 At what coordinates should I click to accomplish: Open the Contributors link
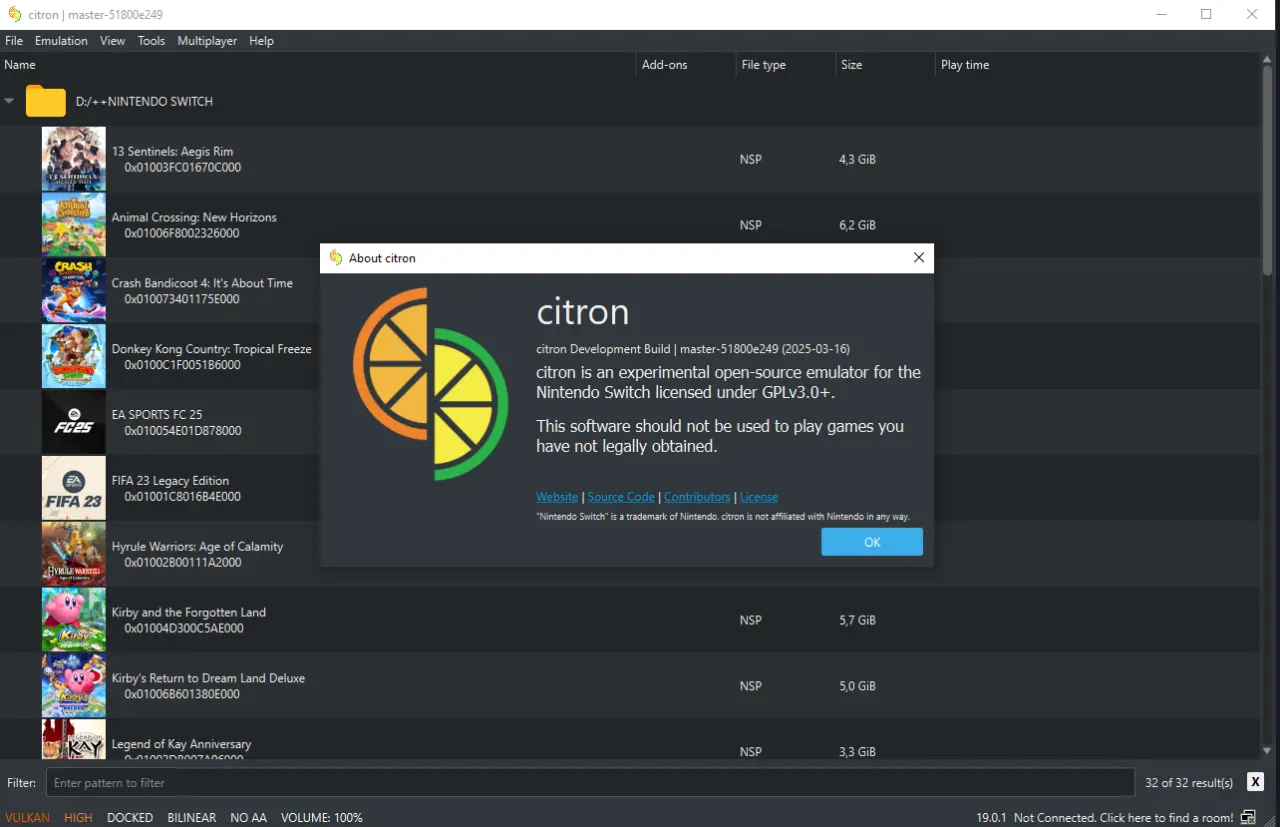tap(697, 497)
